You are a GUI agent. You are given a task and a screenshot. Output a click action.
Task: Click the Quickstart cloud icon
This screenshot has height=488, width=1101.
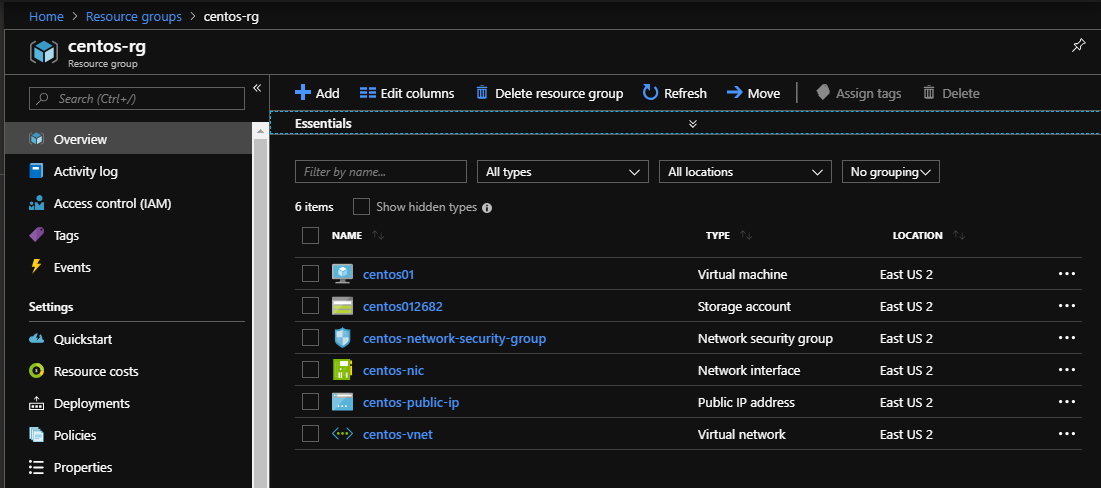pos(37,339)
